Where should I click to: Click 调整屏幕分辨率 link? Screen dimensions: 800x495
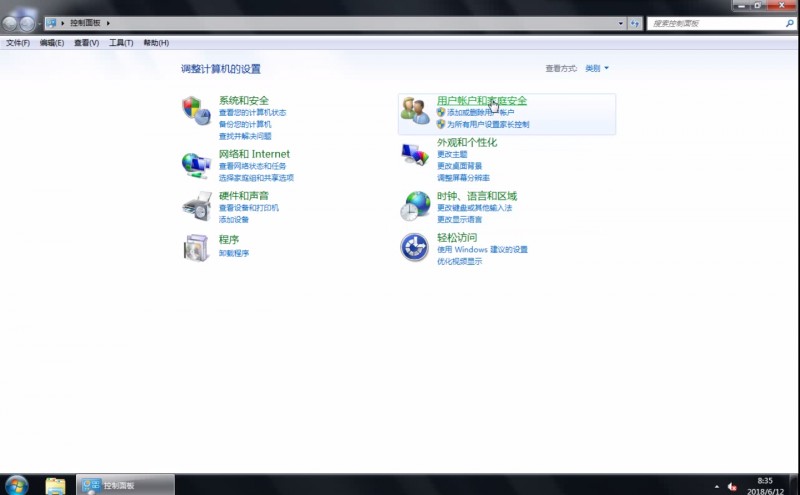click(x=463, y=178)
